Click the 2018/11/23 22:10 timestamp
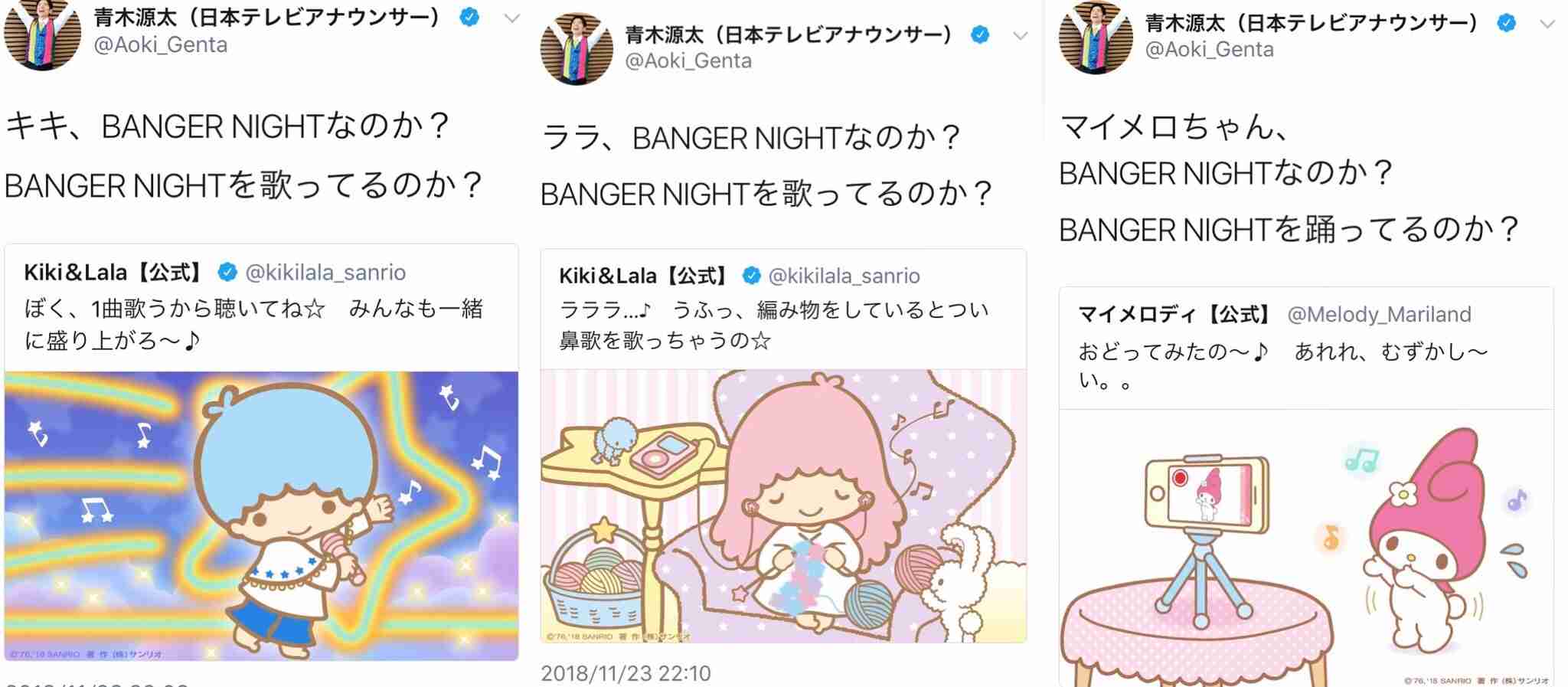The image size is (1568, 687). [626, 673]
